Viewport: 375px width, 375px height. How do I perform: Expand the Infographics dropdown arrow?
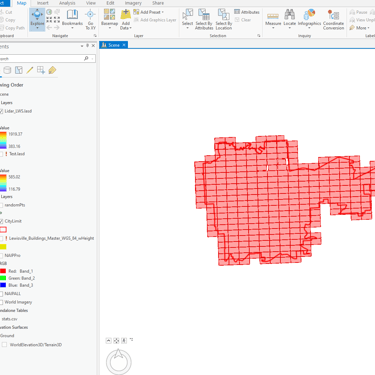(x=309, y=28)
